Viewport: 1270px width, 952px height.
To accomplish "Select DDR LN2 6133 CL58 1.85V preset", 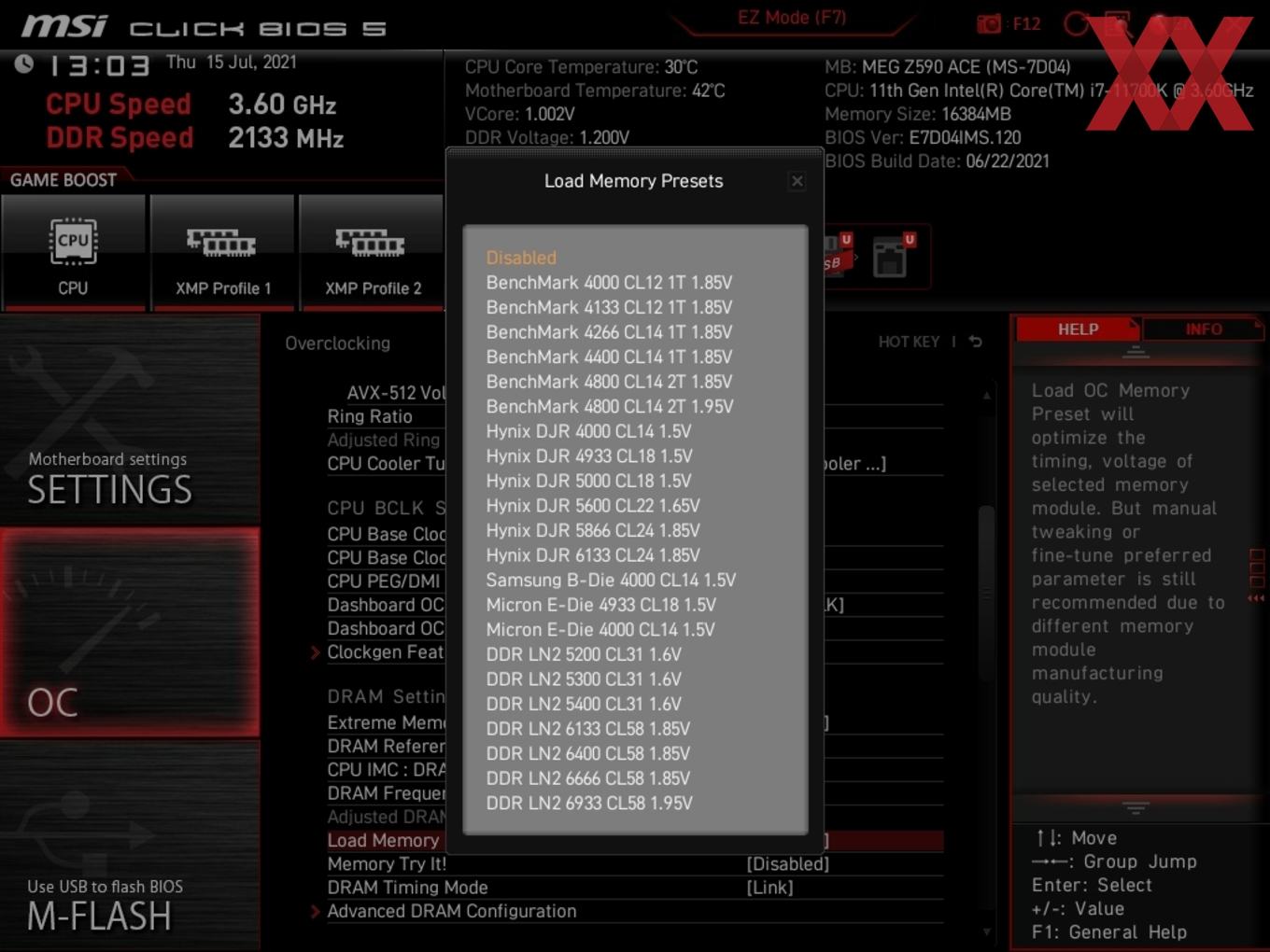I will (x=588, y=728).
